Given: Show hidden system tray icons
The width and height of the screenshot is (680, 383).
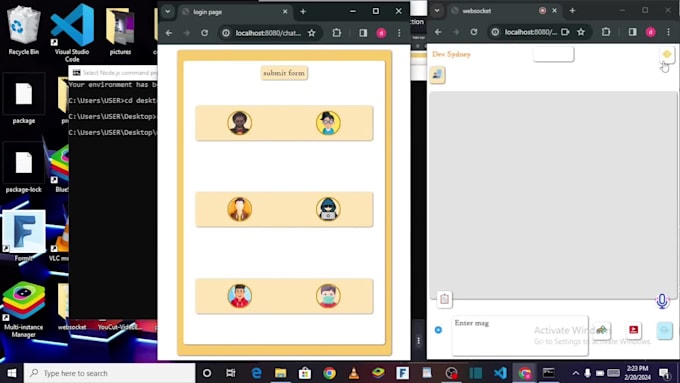Looking at the screenshot, I should [575, 373].
